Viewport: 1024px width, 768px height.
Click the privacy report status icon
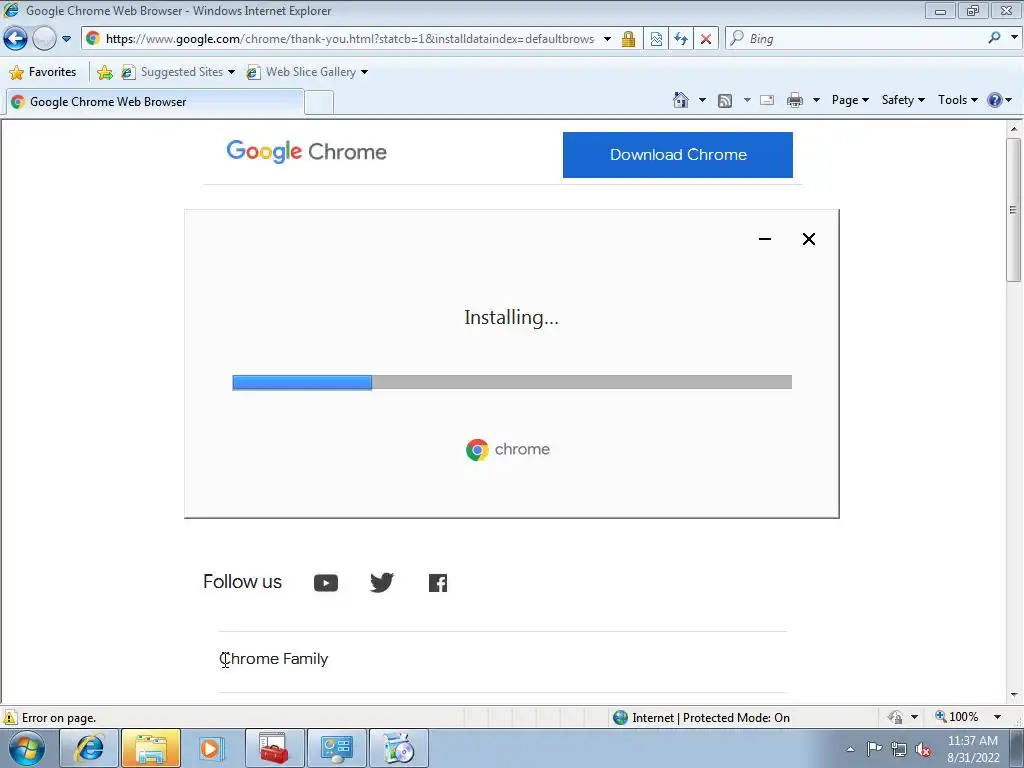(x=895, y=718)
